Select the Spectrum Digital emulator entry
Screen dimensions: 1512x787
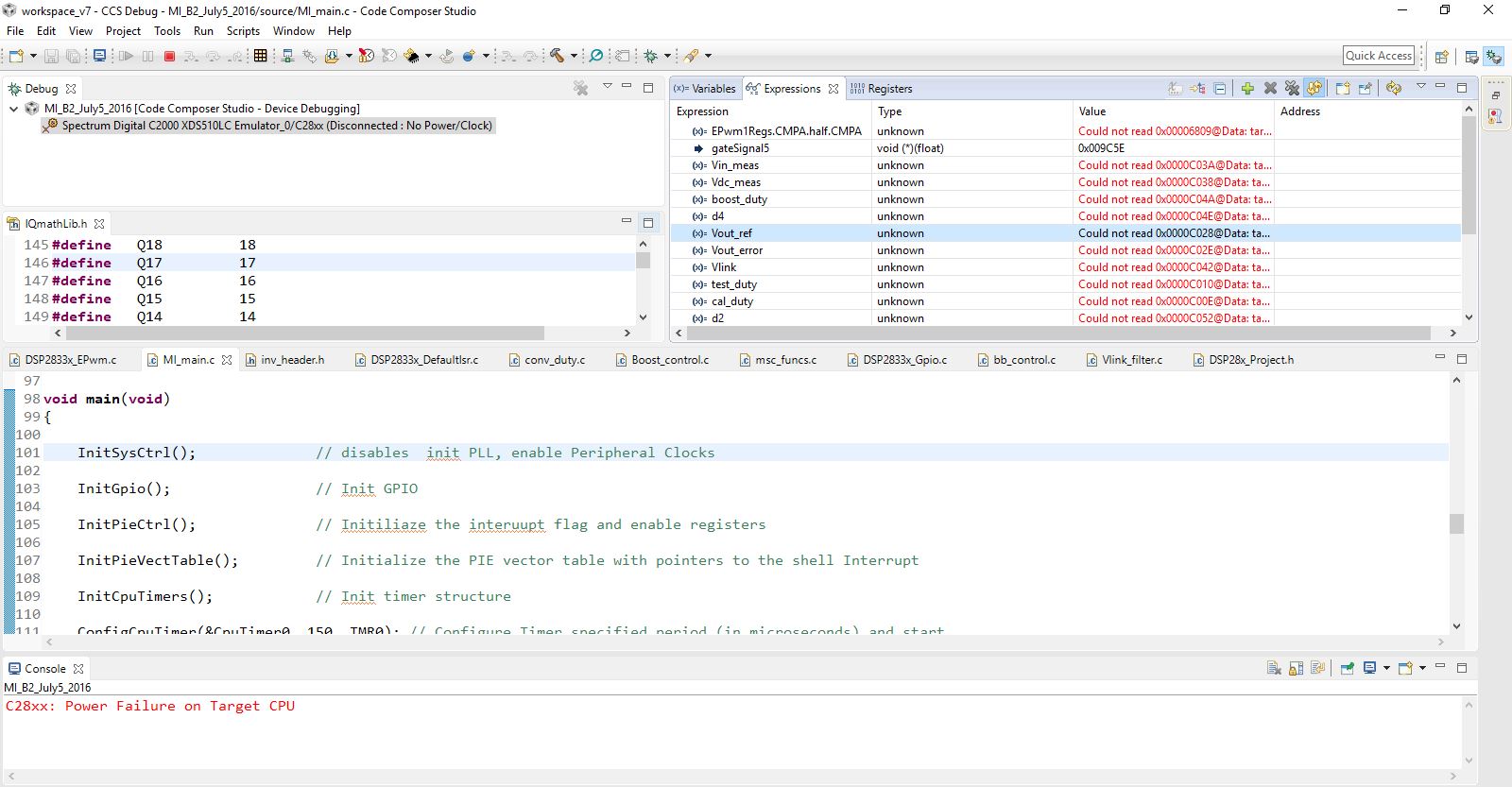(x=276, y=126)
